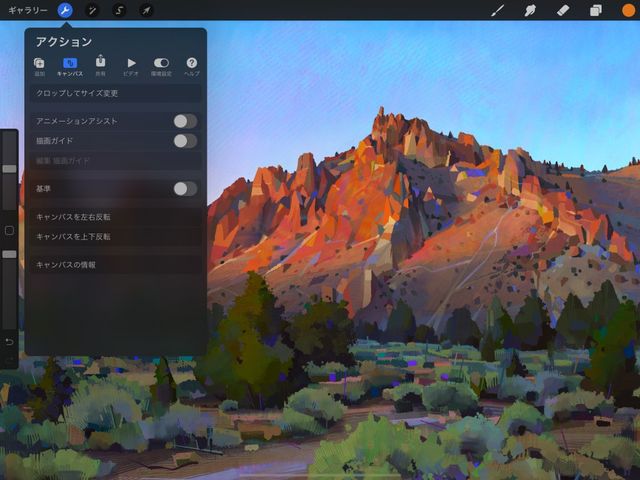640x480 pixels.
Task: Click the brush size slider handle
Action: pos(9,169)
